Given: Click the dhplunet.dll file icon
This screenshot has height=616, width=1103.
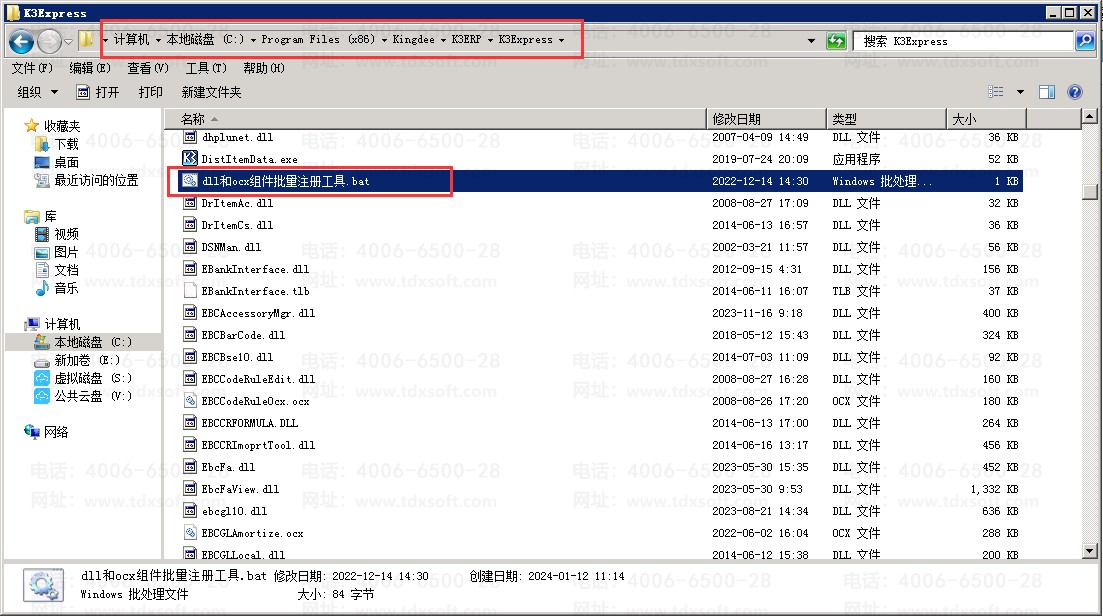Looking at the screenshot, I should (189, 137).
